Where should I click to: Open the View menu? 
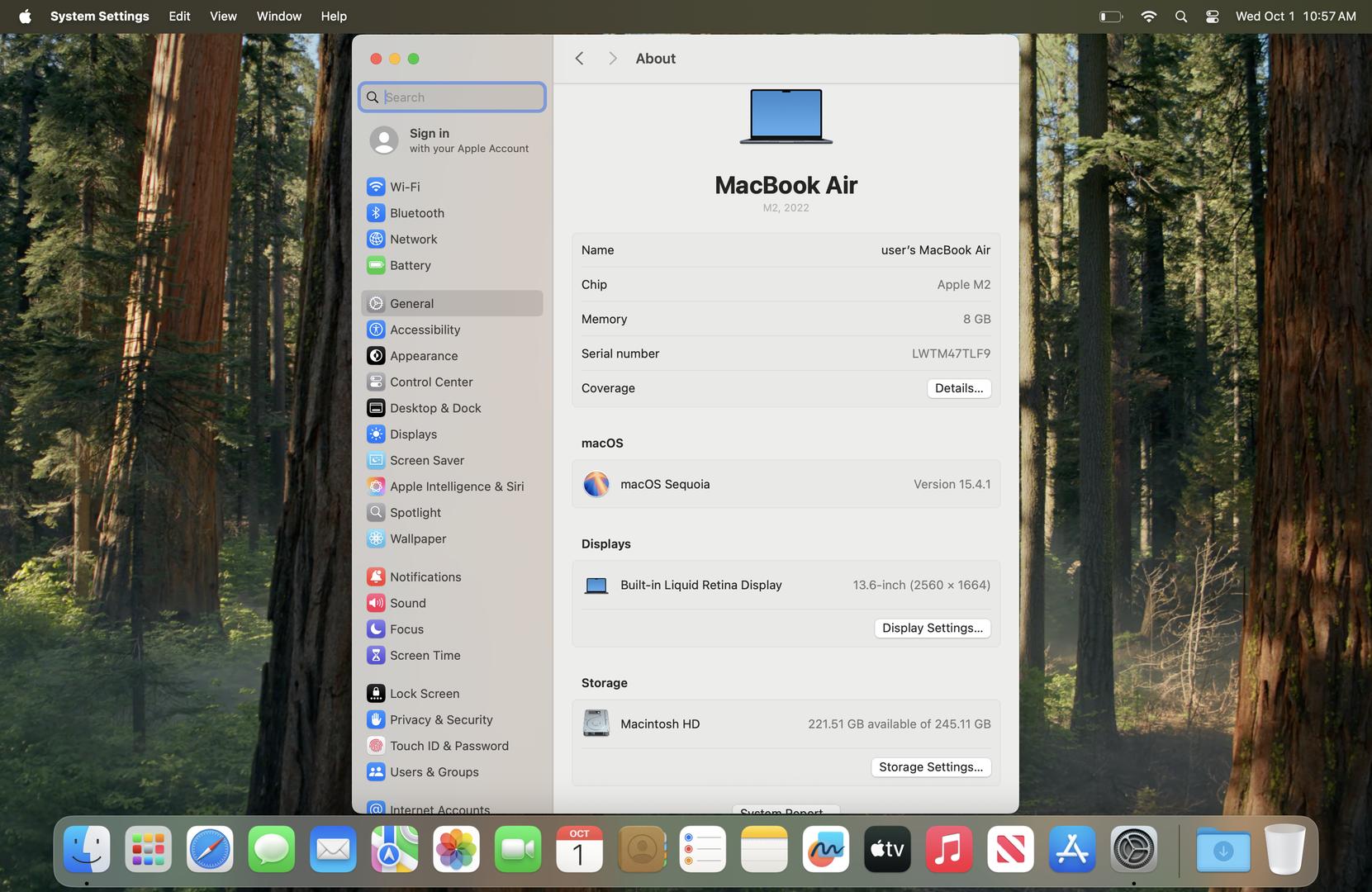223,17
